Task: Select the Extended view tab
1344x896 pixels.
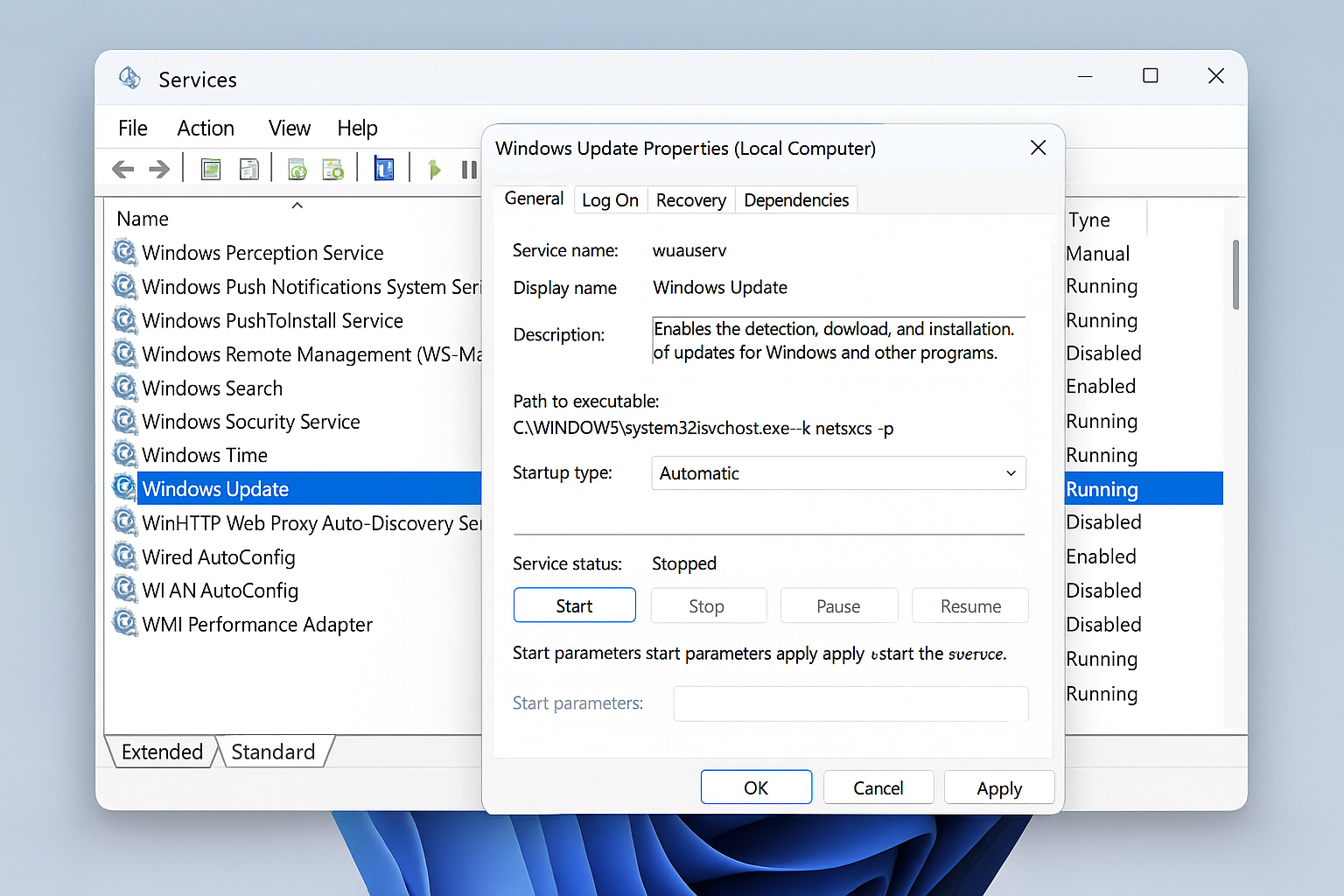Action: 162,752
